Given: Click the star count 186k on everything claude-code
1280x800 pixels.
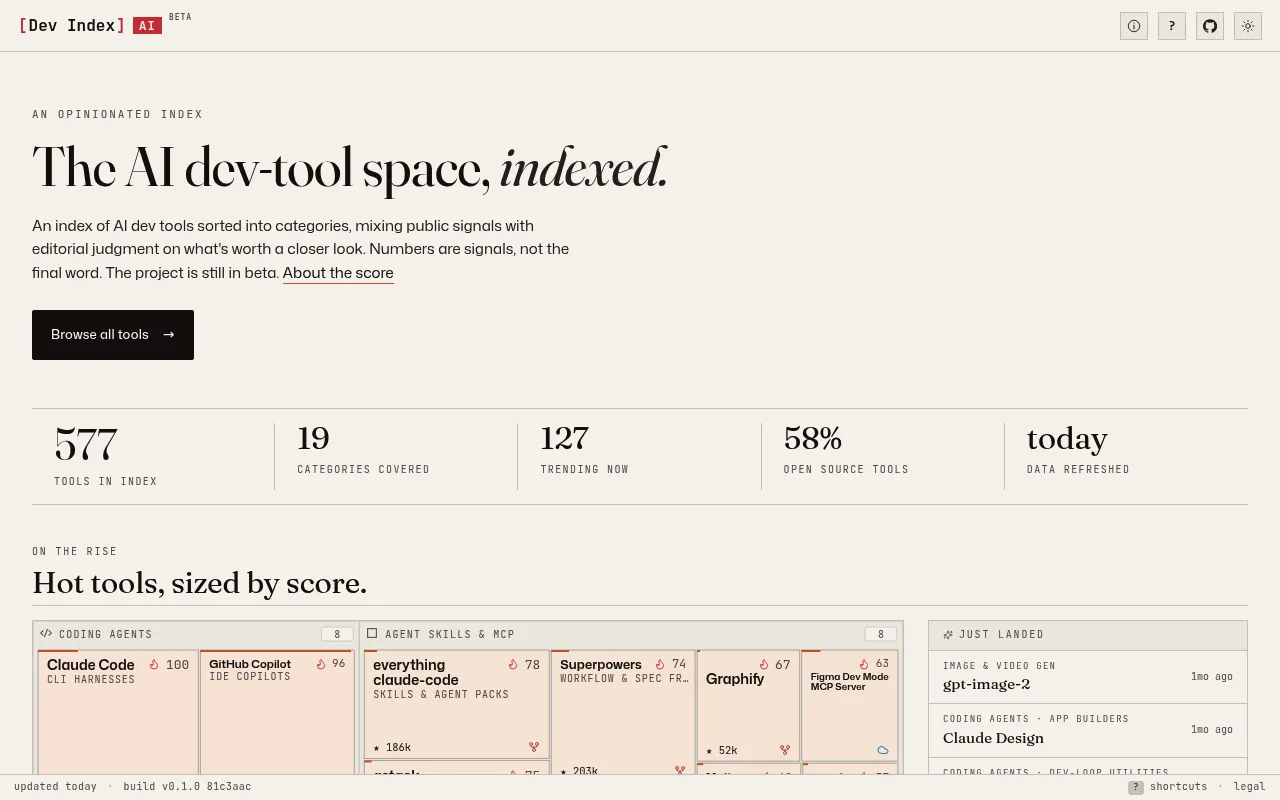Looking at the screenshot, I should [x=392, y=748].
